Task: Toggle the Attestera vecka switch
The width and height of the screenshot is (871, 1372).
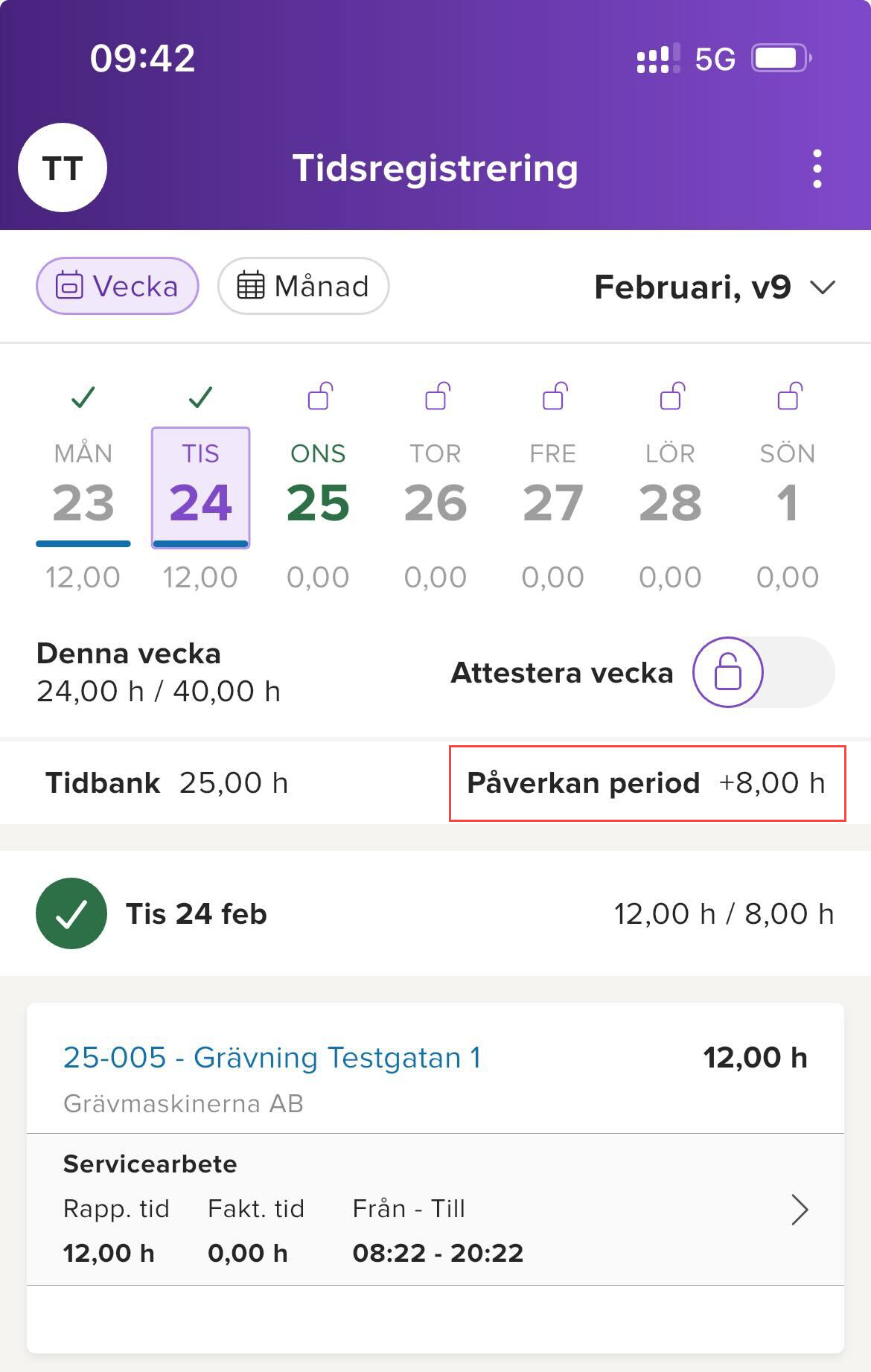Action: click(x=763, y=672)
